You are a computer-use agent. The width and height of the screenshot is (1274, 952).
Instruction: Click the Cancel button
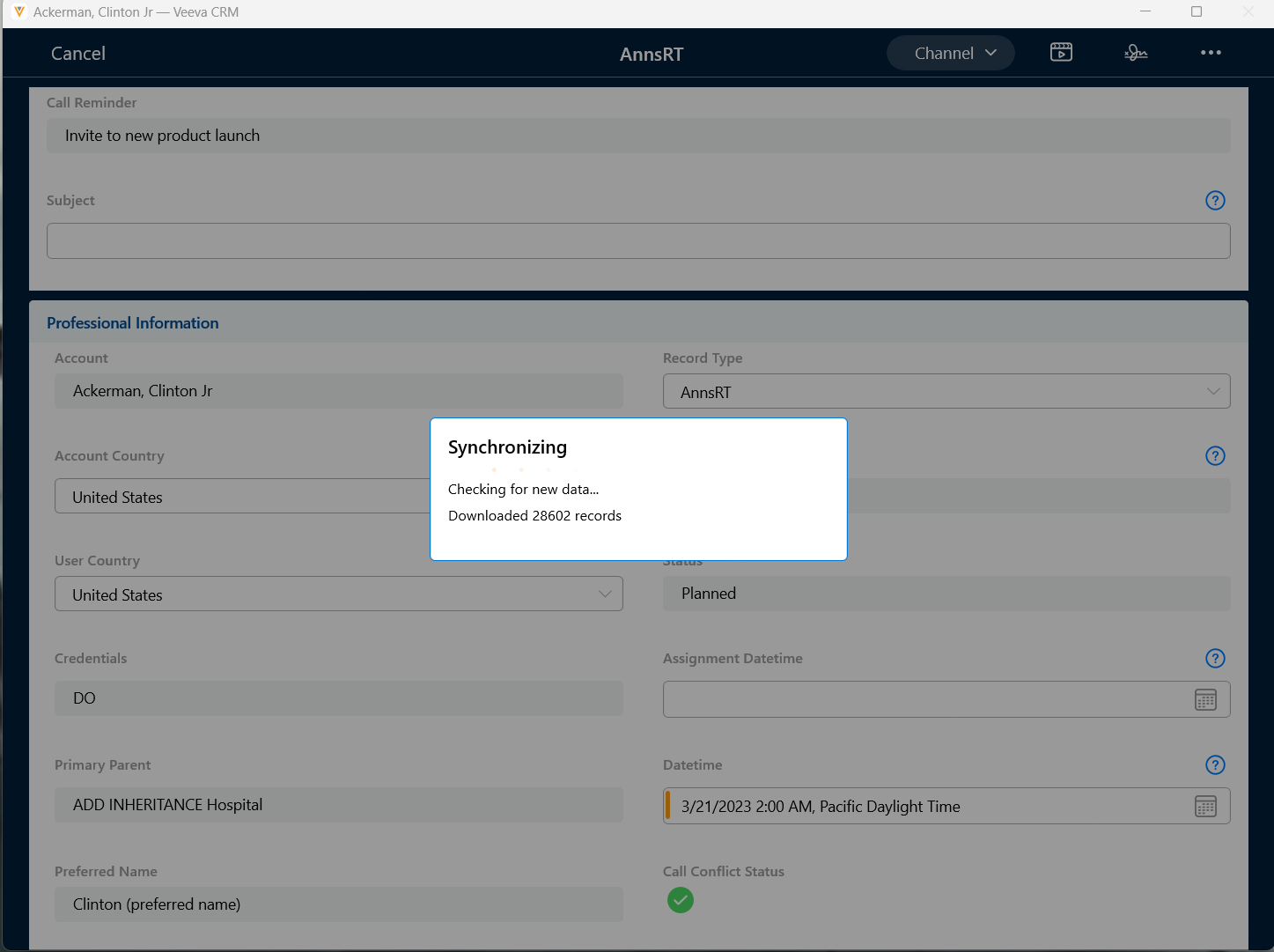pos(78,54)
